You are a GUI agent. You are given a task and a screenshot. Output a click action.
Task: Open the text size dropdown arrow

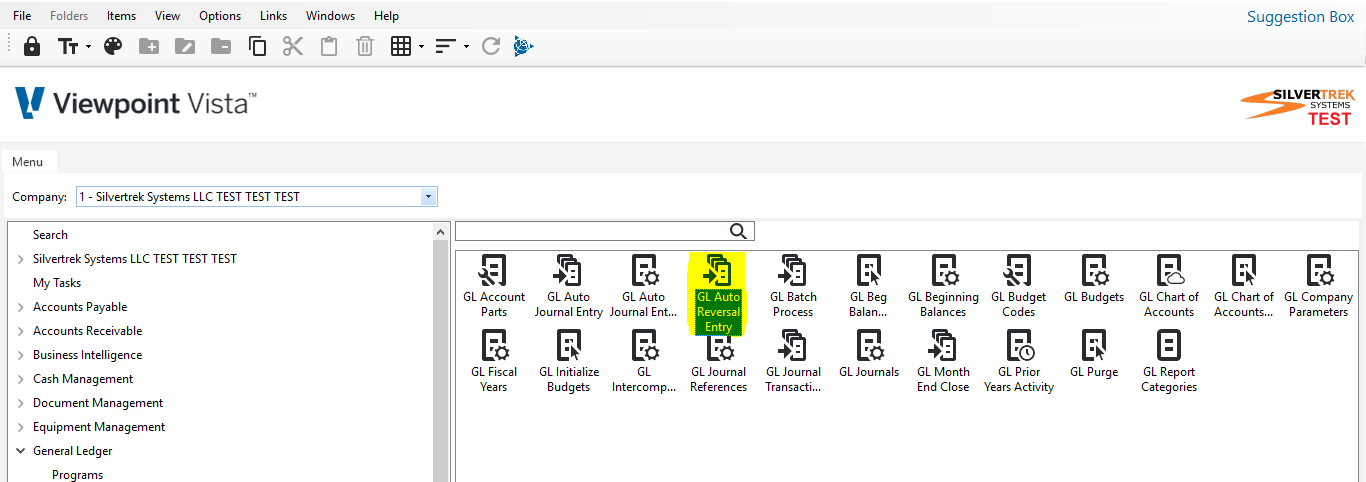click(x=88, y=47)
